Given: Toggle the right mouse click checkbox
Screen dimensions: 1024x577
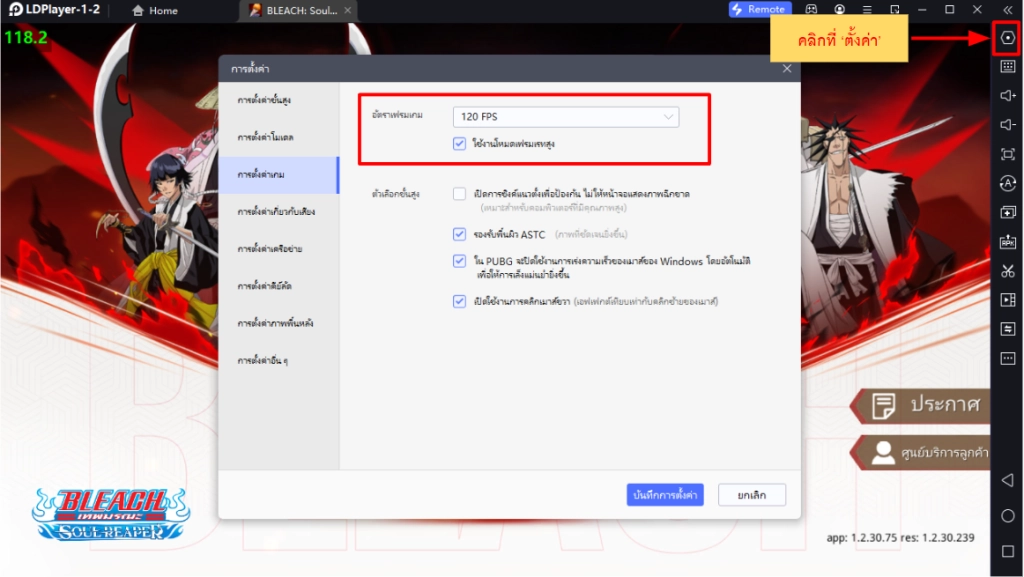Looking at the screenshot, I should 459,301.
